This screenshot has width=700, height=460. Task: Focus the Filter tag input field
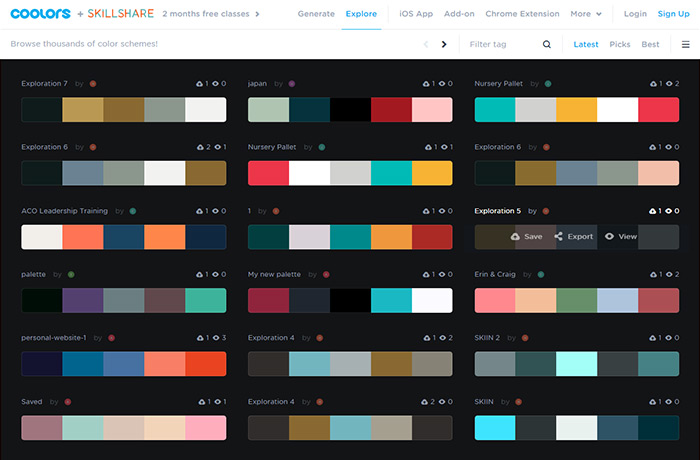(502, 44)
